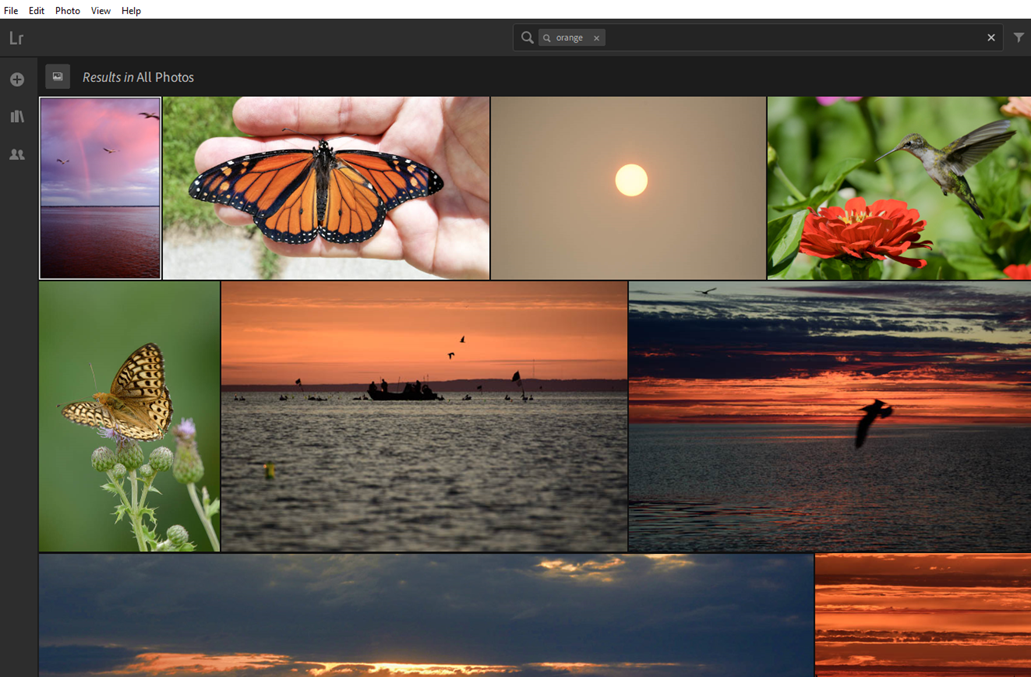The height and width of the screenshot is (677, 1031).
Task: Select the monarch butterfly on hand photo
Action: (326, 188)
